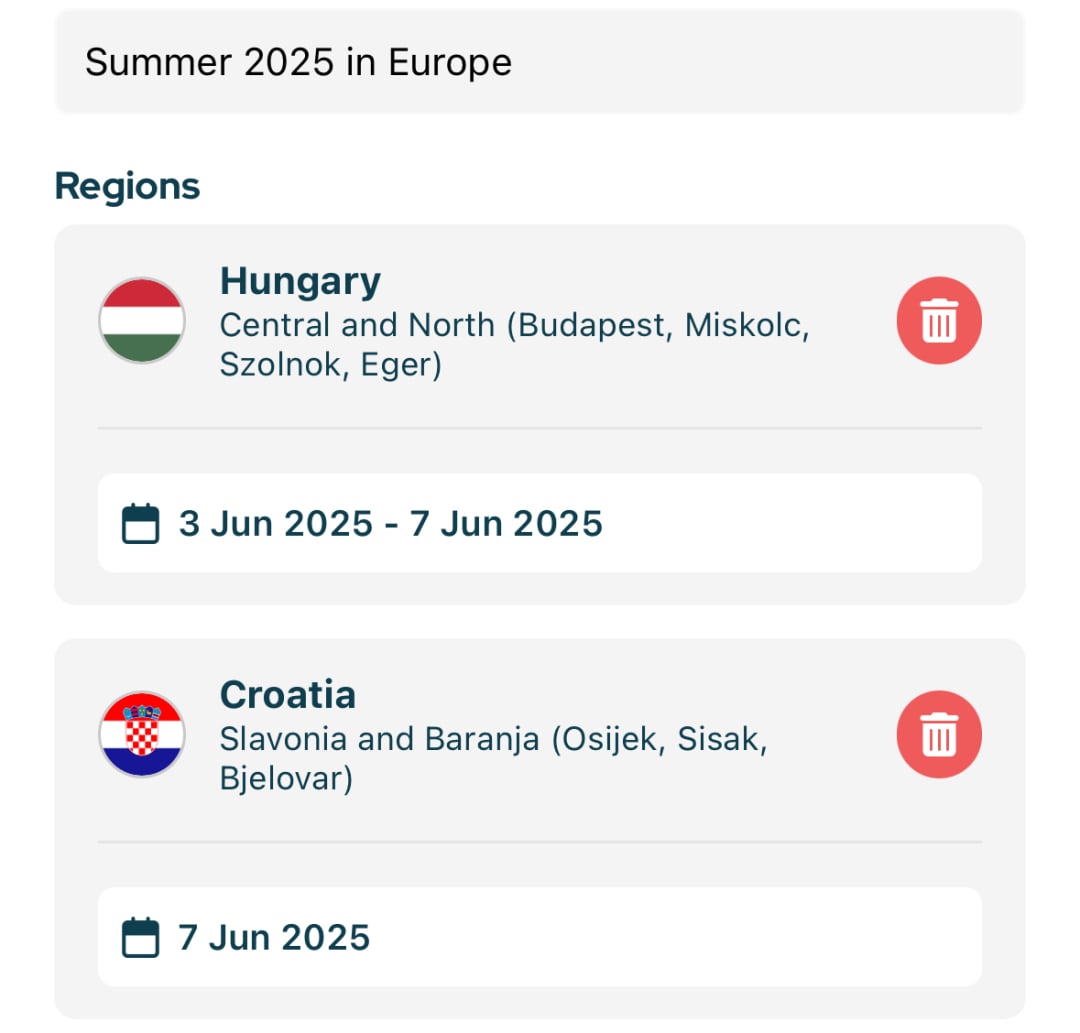Open the Croatia 7 Jun 2025 date picker
The height and width of the screenshot is (1033, 1080).
274,938
